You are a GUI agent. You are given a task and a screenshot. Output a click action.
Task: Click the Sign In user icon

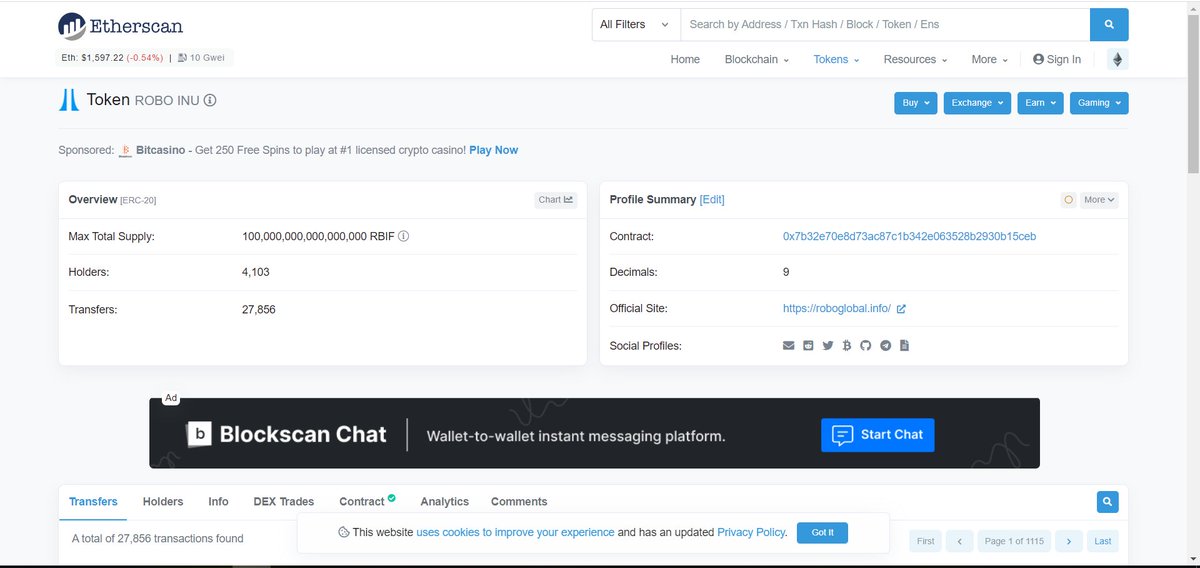pyautogui.click(x=1038, y=59)
